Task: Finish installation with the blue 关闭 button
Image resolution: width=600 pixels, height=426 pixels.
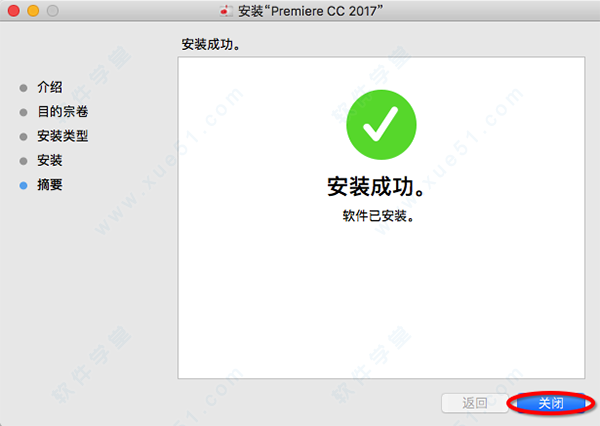Action: click(551, 403)
